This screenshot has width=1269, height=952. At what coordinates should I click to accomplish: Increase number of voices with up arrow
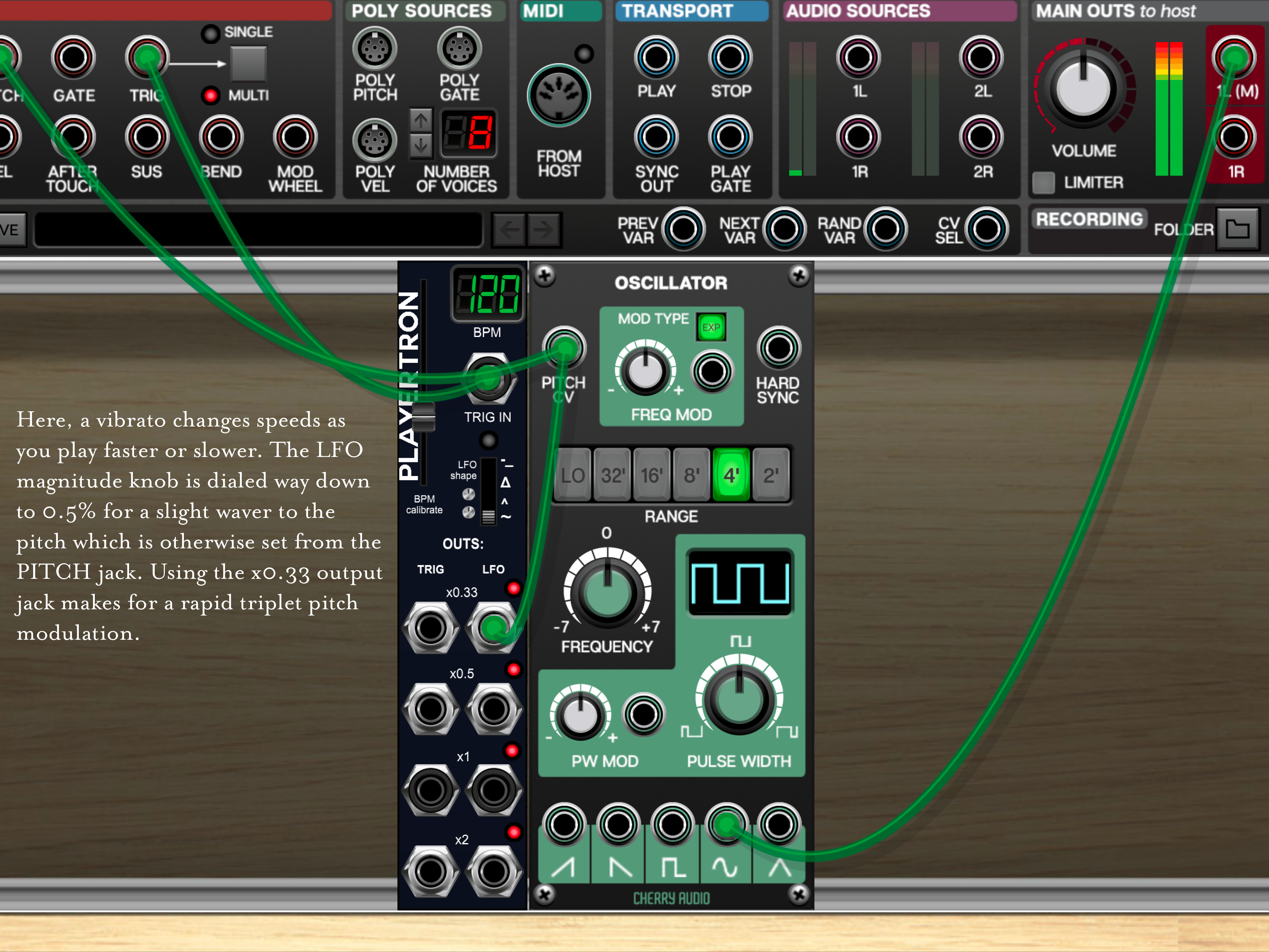(x=420, y=120)
